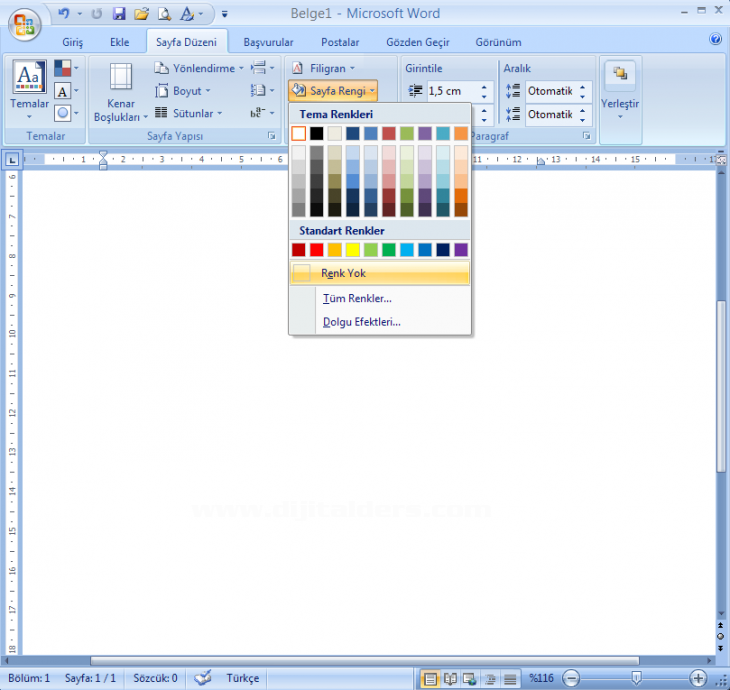Click the horizontal scrollbar thumb
The width and height of the screenshot is (730, 690).
(x=365, y=661)
